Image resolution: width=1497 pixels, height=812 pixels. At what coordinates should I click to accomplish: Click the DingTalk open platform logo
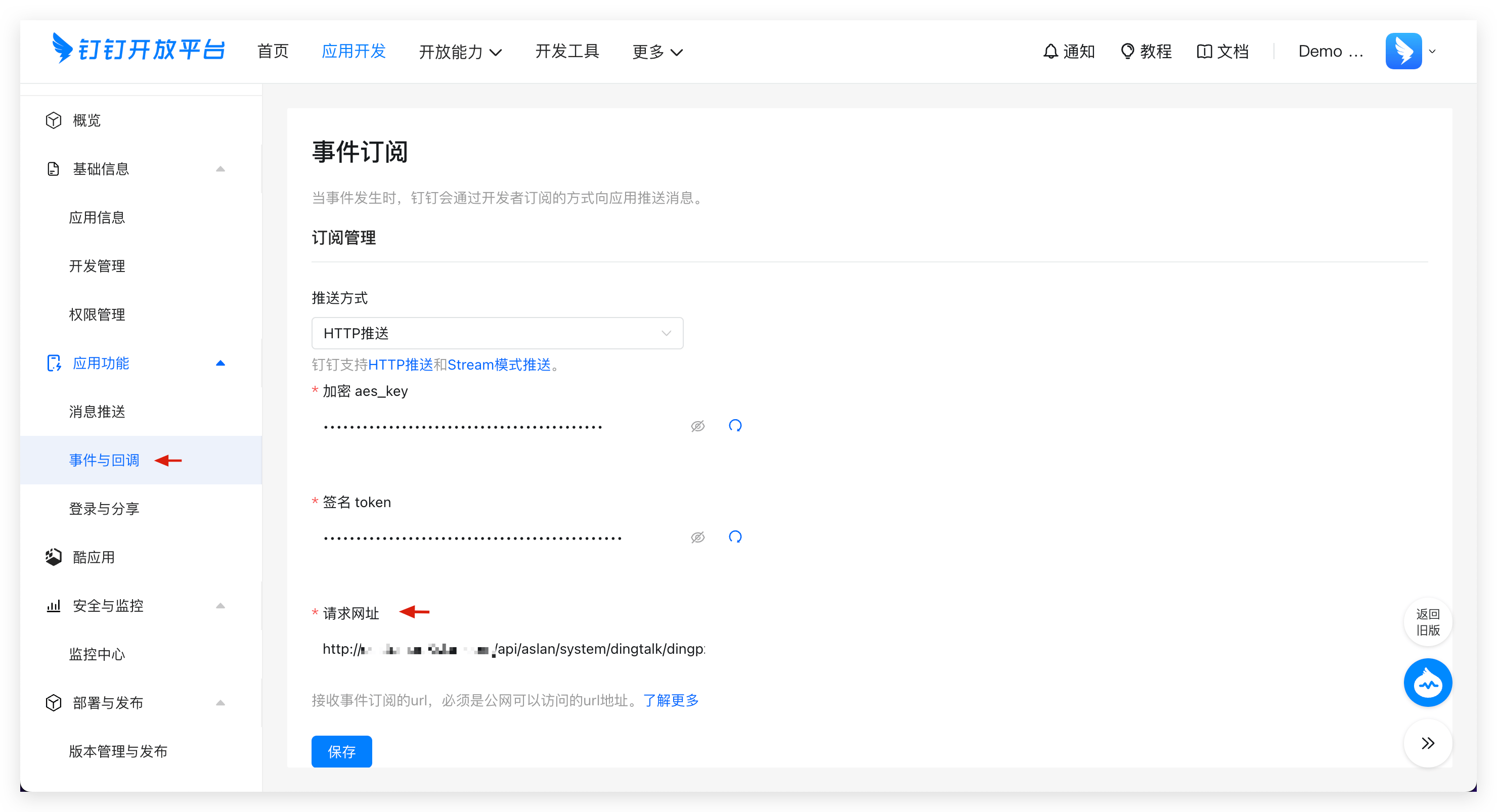138,50
